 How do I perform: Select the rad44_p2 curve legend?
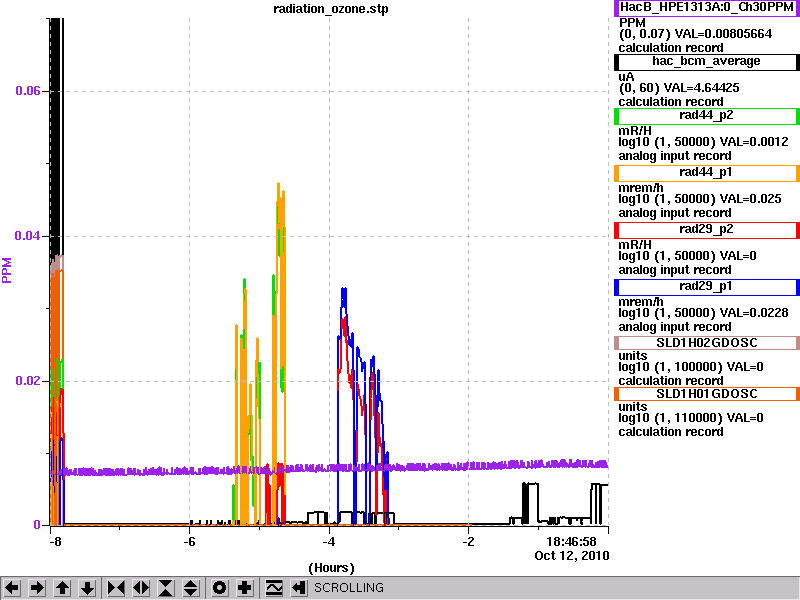click(x=707, y=116)
